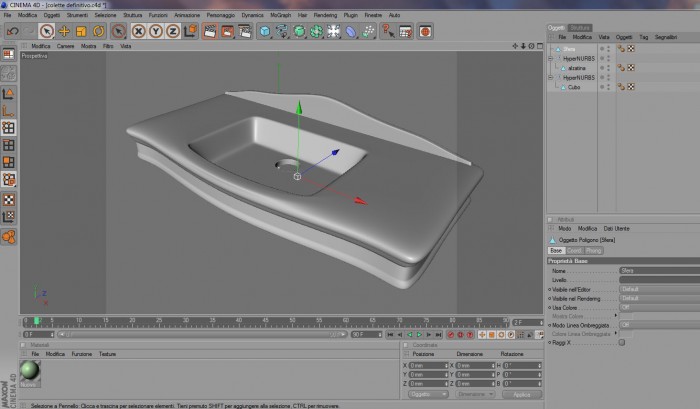
Task: Switch to polygon mode in sidebar
Action: (8, 162)
